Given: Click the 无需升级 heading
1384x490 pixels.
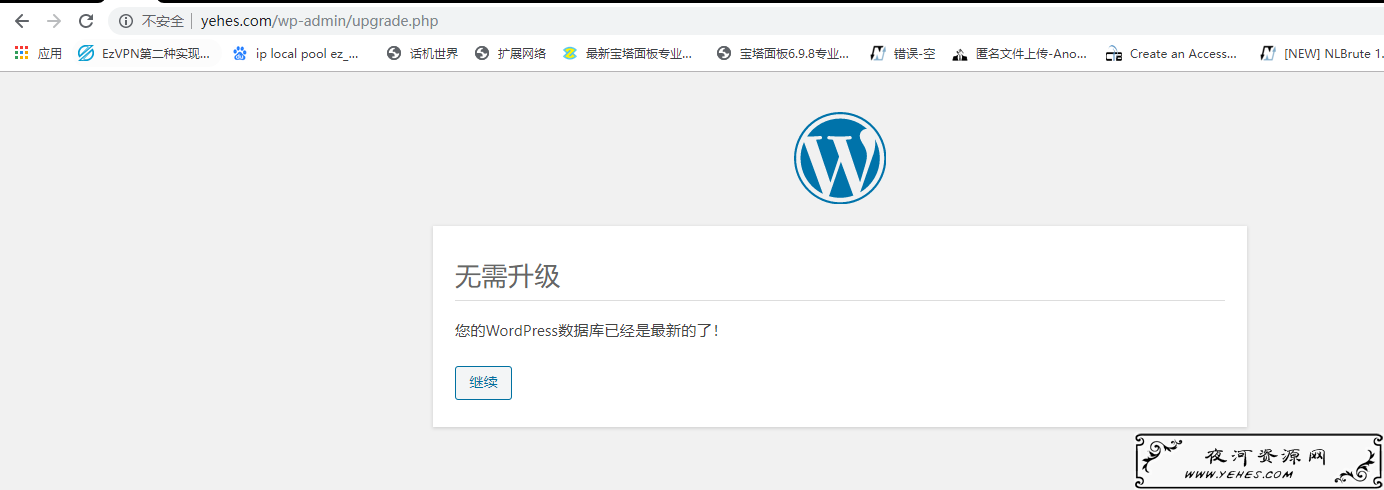Looking at the screenshot, I should click(x=507, y=277).
